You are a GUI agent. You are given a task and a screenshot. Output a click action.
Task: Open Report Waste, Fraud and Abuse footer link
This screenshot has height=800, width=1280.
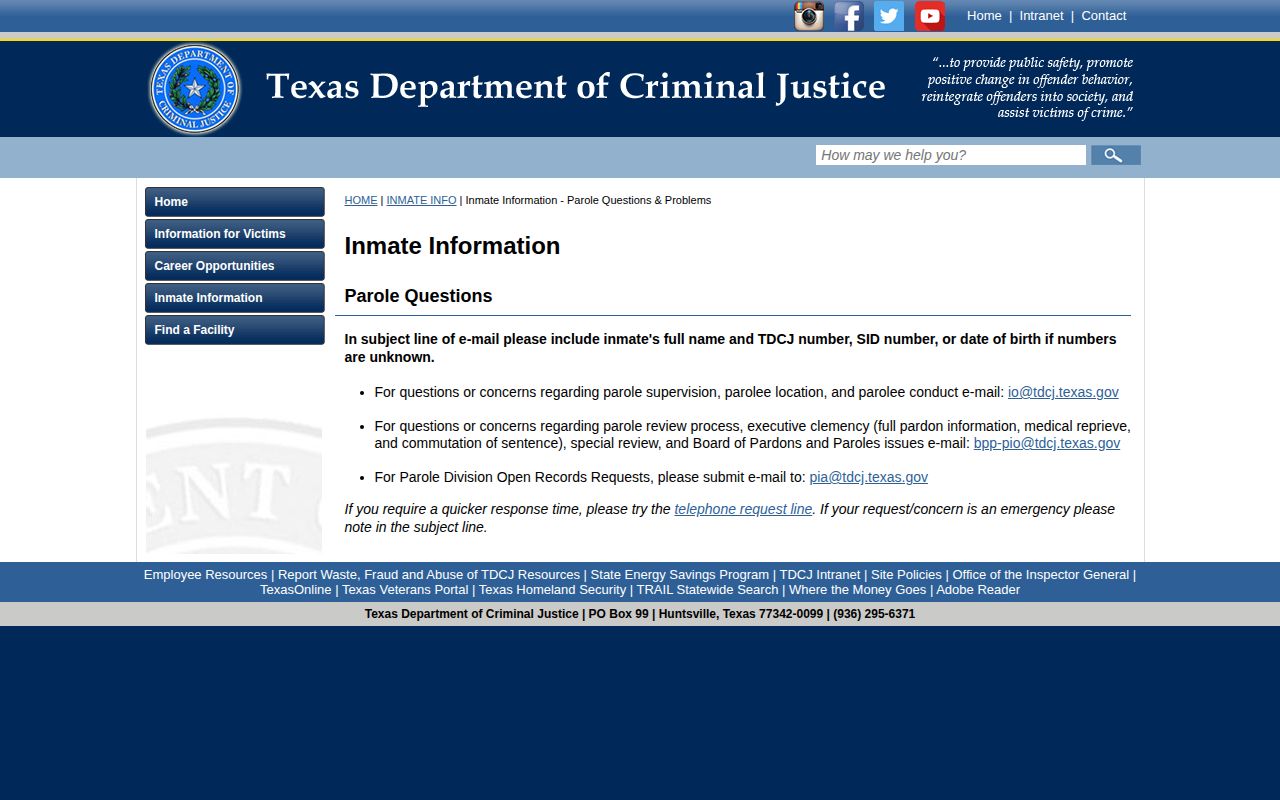pyautogui.click(x=429, y=575)
